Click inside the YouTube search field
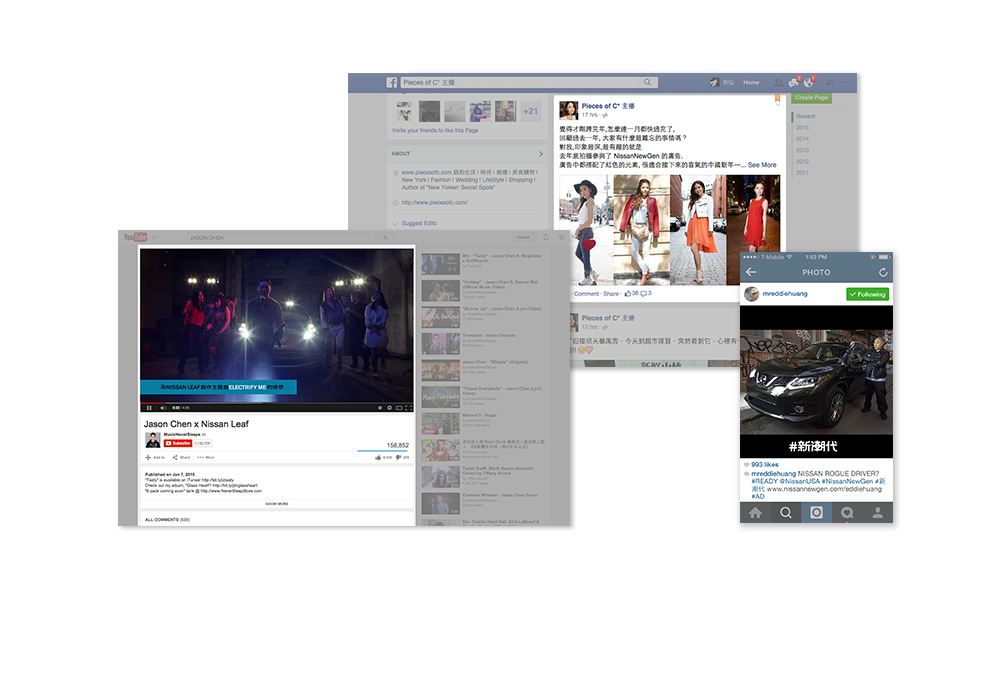1000x700 pixels. (281, 237)
